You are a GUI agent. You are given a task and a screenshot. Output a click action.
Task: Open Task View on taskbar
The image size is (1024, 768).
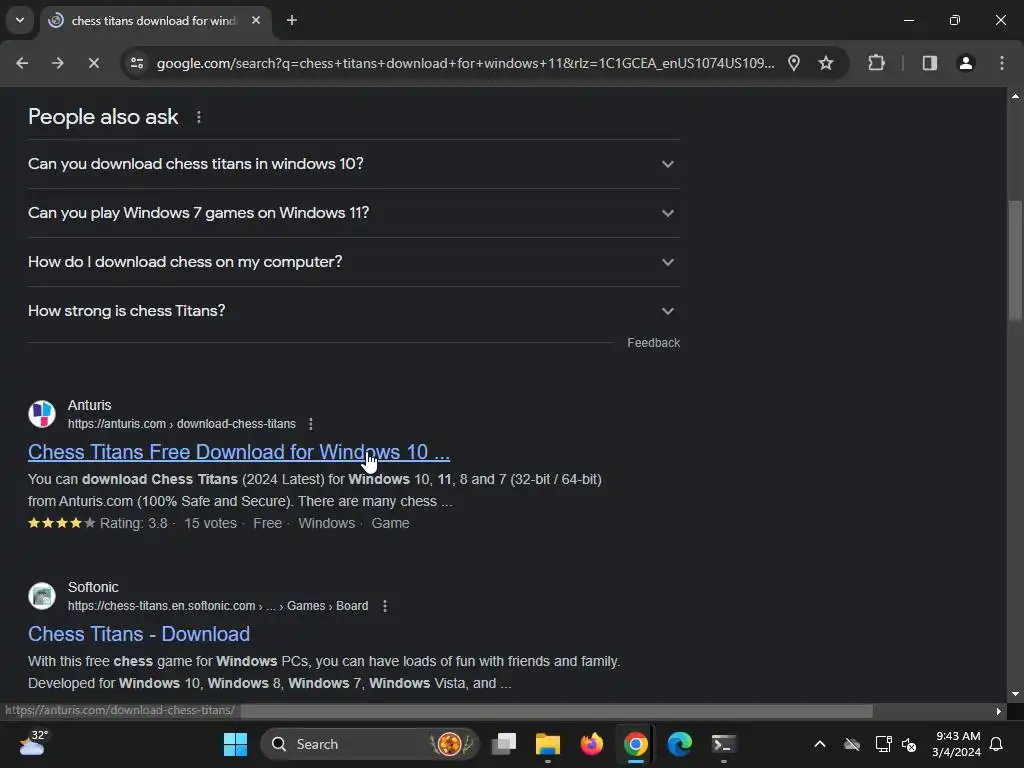coord(504,744)
